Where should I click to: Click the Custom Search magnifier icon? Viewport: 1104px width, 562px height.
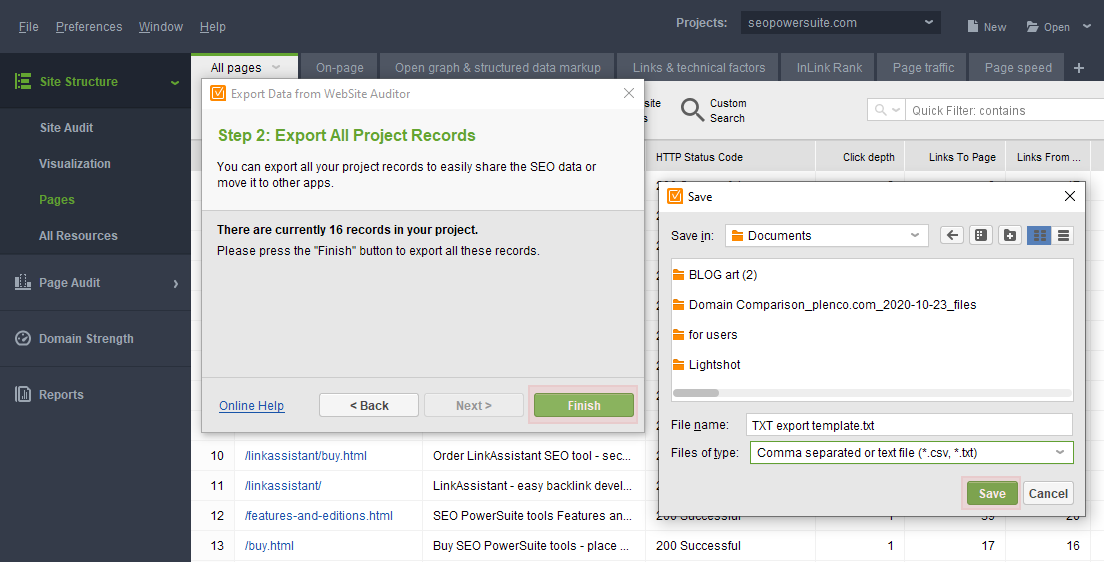pos(692,110)
